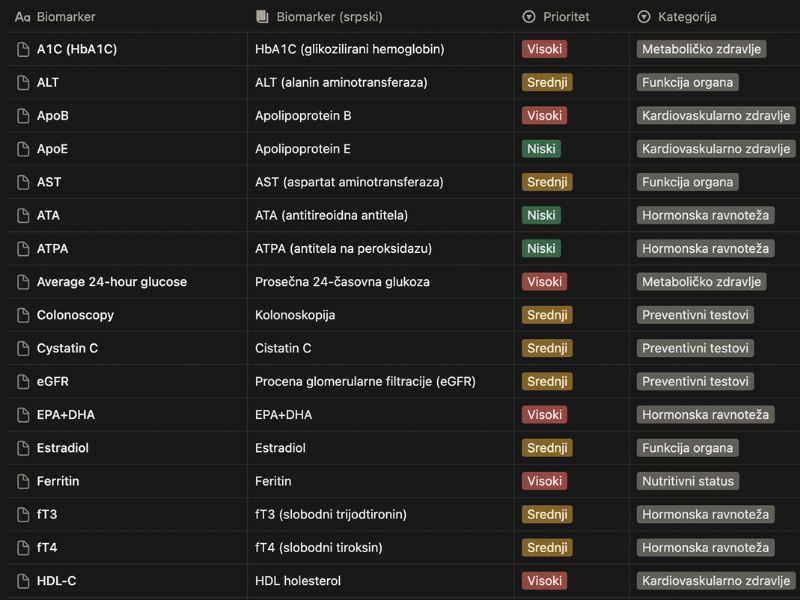Click the Nutritivni status category tag
The width and height of the screenshot is (800, 600).
pyautogui.click(x=688, y=481)
